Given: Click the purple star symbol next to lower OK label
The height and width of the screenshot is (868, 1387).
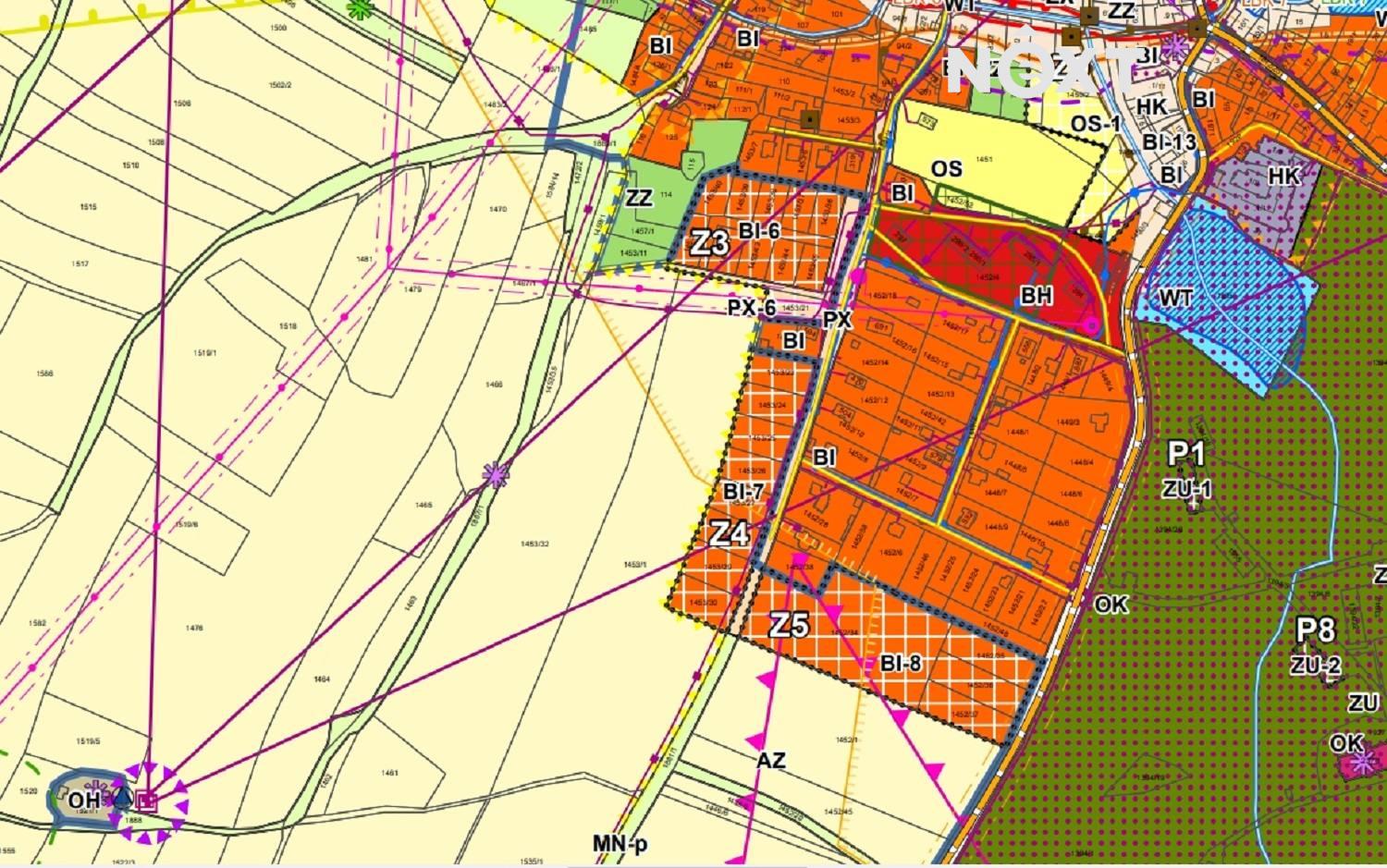Looking at the screenshot, I should click(x=1361, y=762).
